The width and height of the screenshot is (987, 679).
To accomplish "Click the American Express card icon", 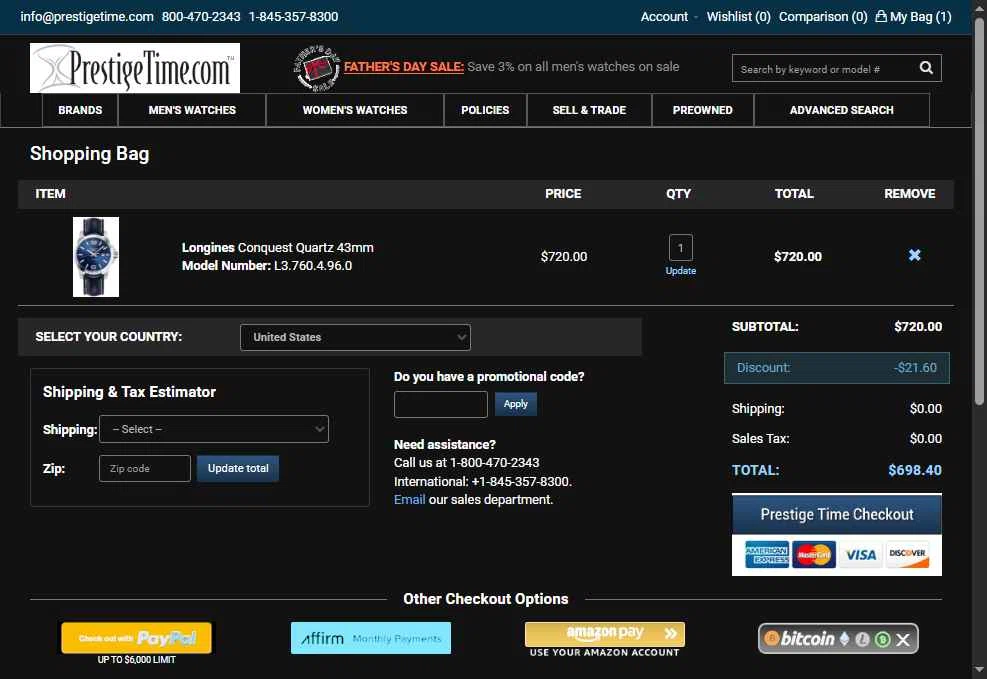I will tap(767, 554).
